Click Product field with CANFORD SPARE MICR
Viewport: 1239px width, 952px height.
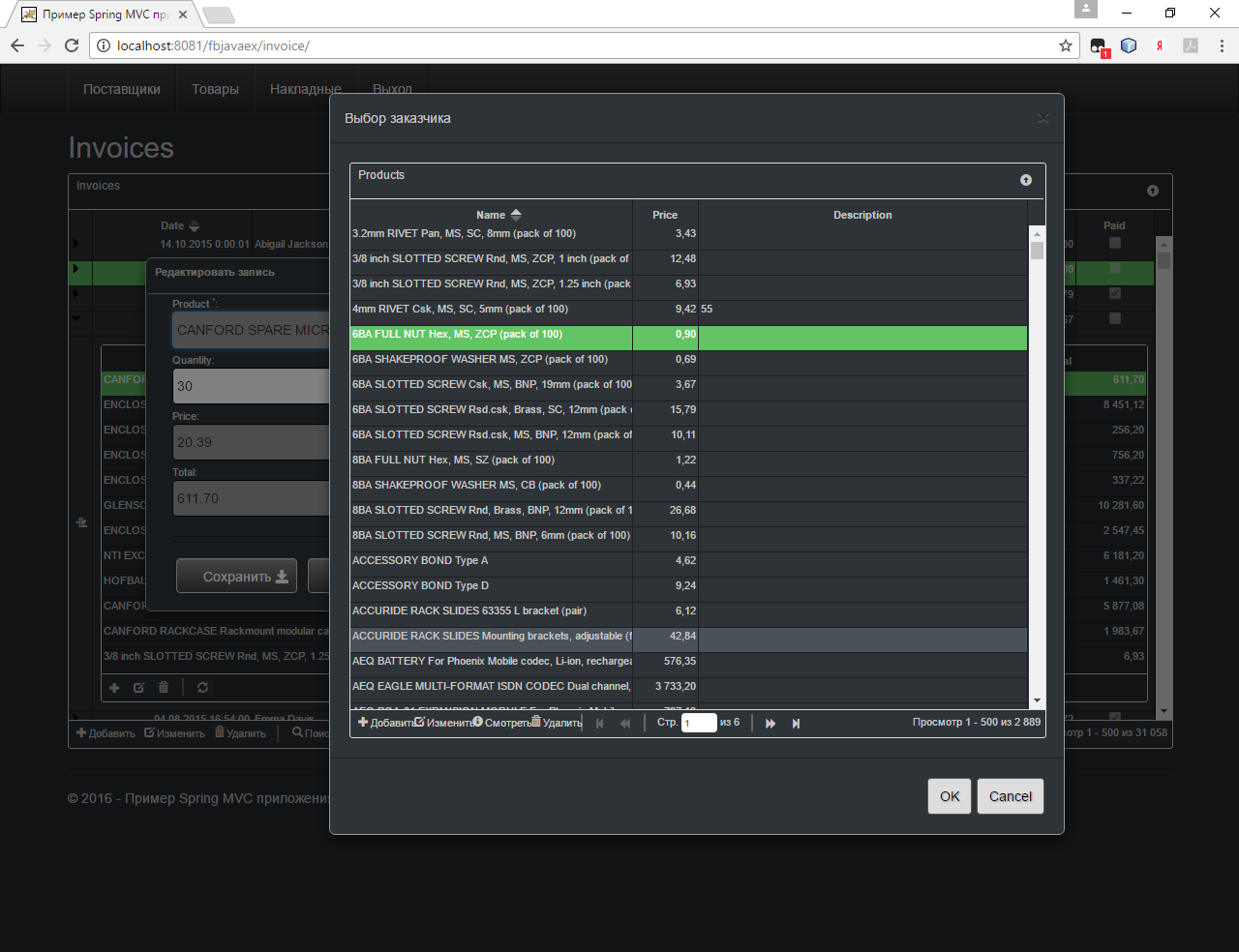pyautogui.click(x=252, y=330)
